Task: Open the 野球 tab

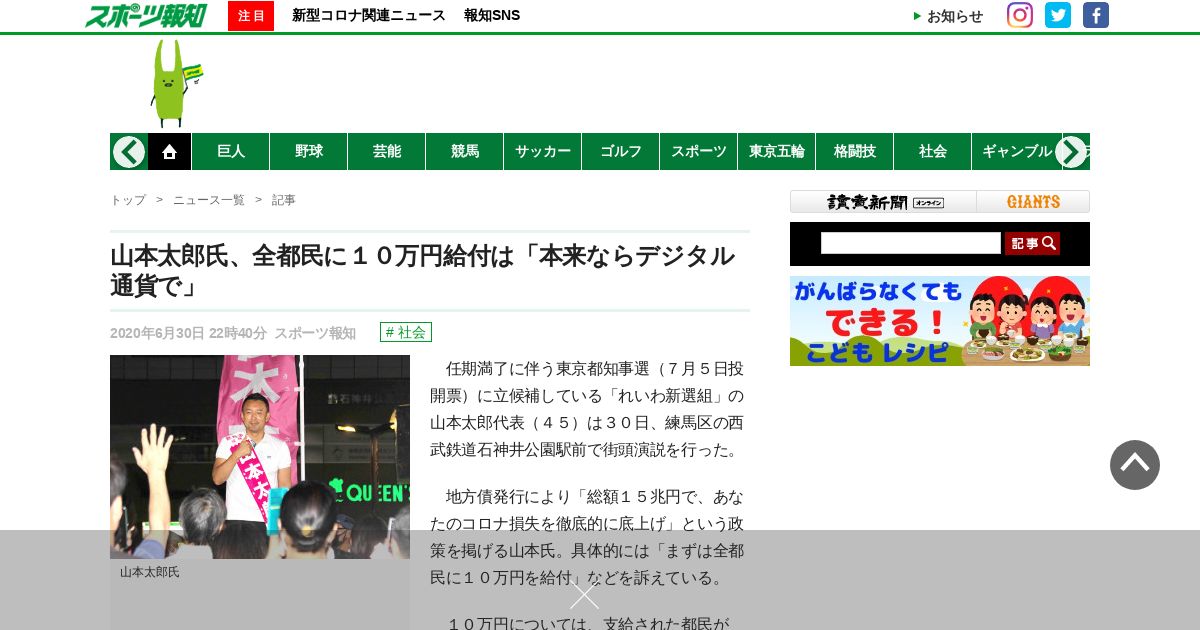Action: pyautogui.click(x=309, y=152)
